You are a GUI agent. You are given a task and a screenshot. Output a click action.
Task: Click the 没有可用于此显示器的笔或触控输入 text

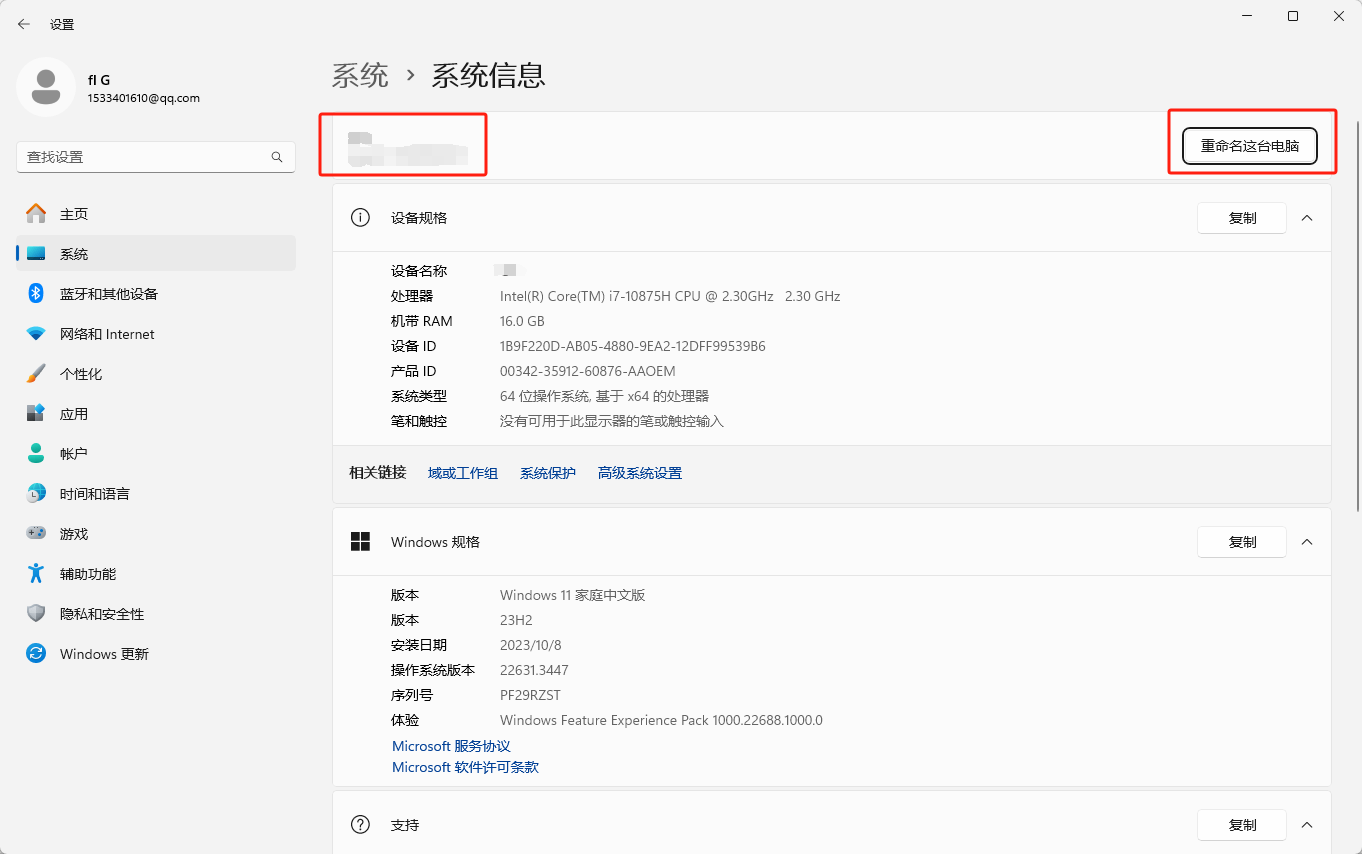[x=612, y=421]
